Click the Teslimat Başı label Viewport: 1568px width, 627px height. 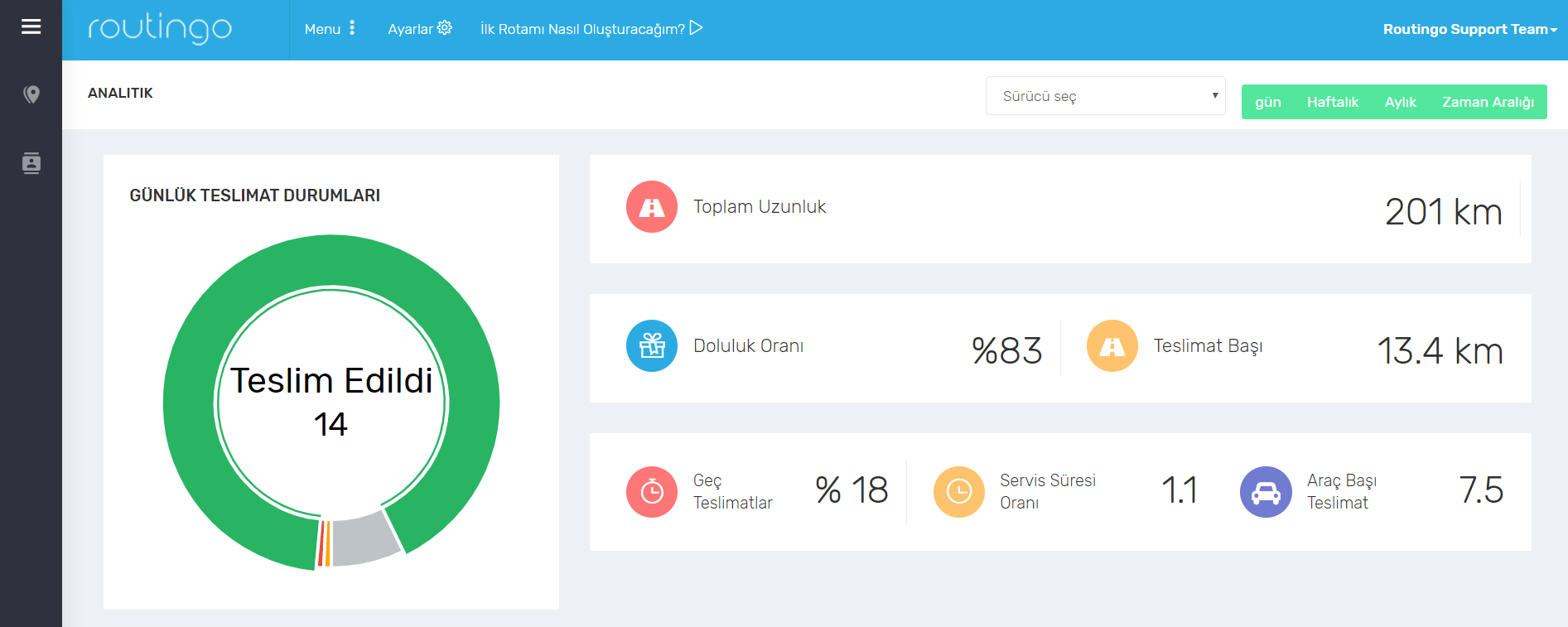coord(1209,346)
